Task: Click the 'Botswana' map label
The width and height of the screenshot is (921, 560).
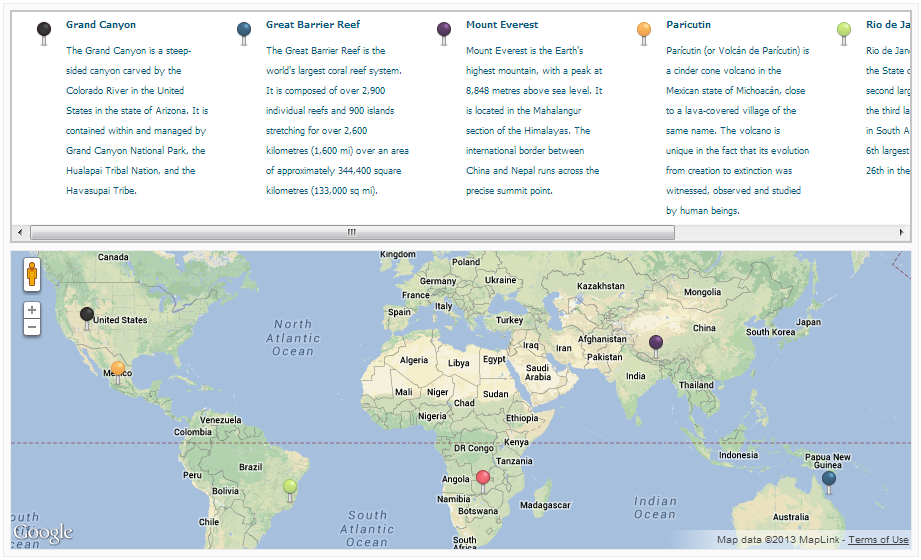Action: [478, 511]
